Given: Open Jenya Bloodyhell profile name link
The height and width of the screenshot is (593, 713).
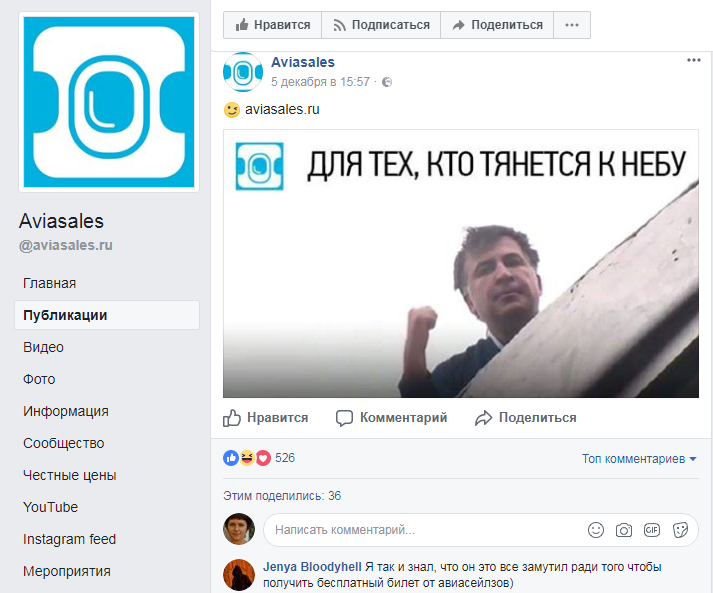Looking at the screenshot, I should 312,567.
